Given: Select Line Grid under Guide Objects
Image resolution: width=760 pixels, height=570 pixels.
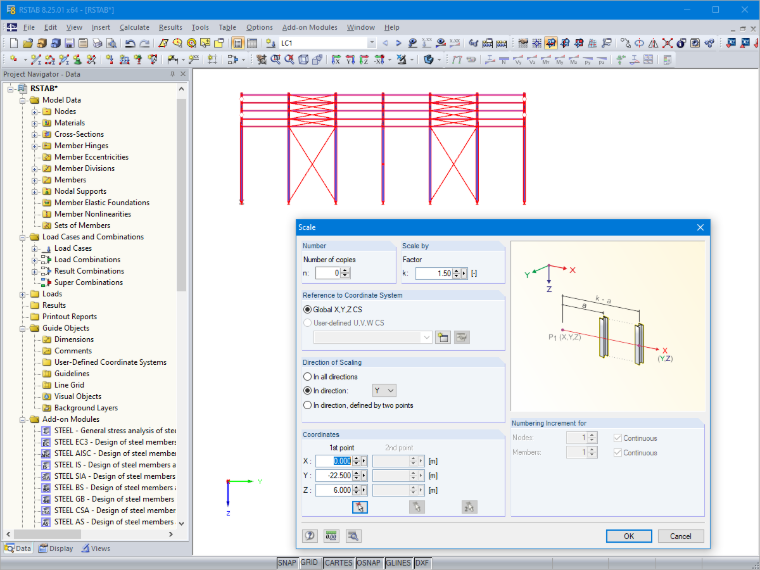Looking at the screenshot, I should pyautogui.click(x=69, y=385).
